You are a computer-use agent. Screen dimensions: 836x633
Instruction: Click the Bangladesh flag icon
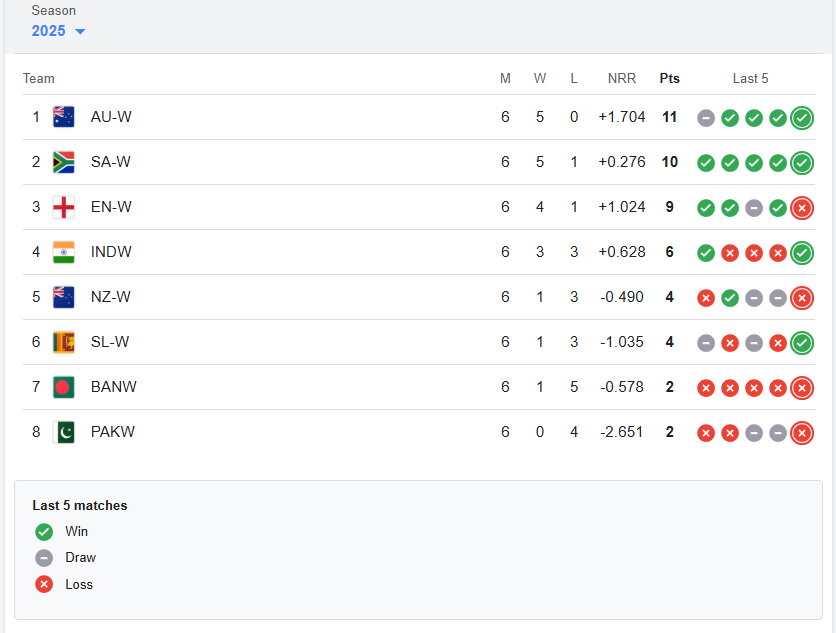(64, 387)
